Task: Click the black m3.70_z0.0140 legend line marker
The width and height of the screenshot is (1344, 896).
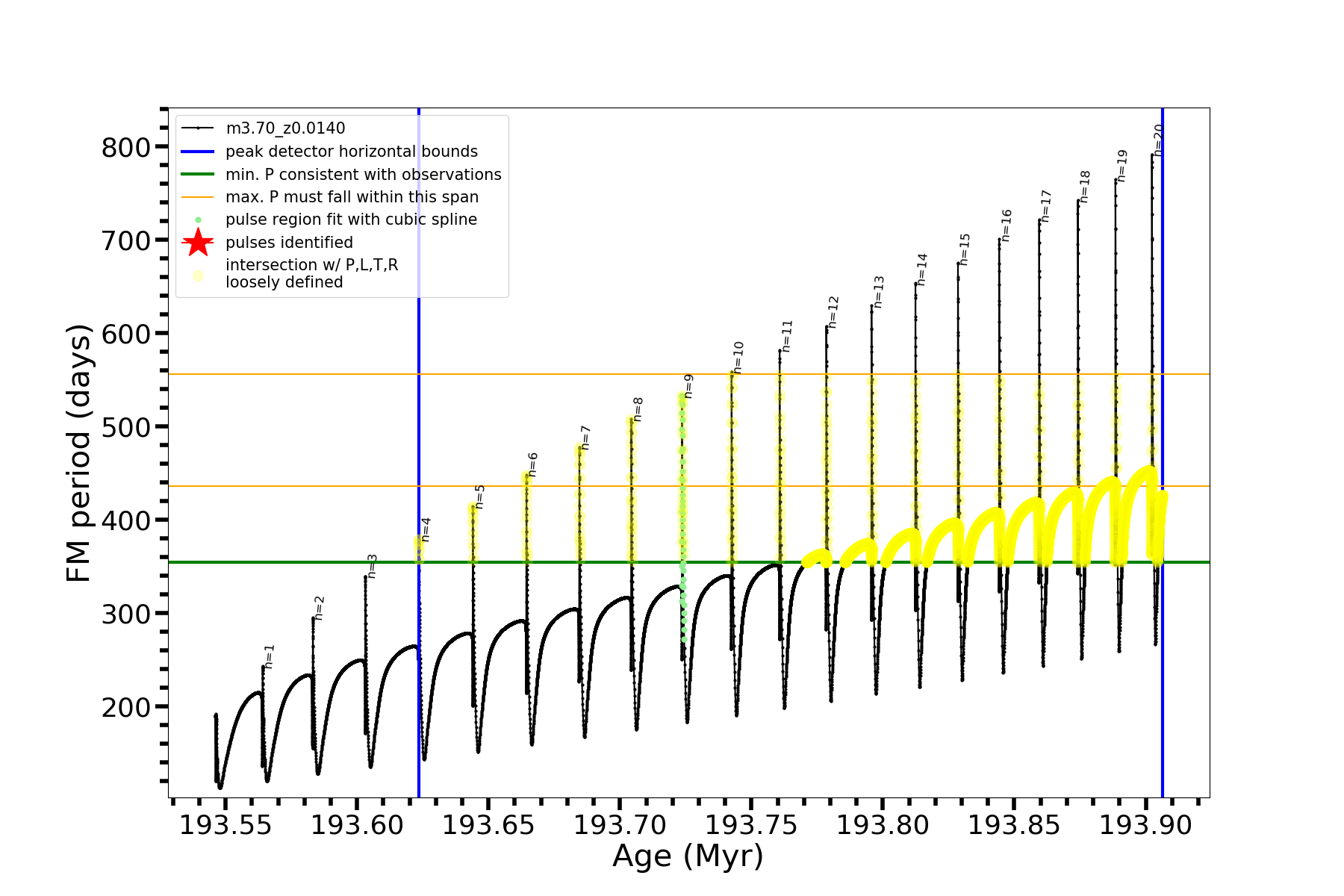Action: (x=198, y=128)
